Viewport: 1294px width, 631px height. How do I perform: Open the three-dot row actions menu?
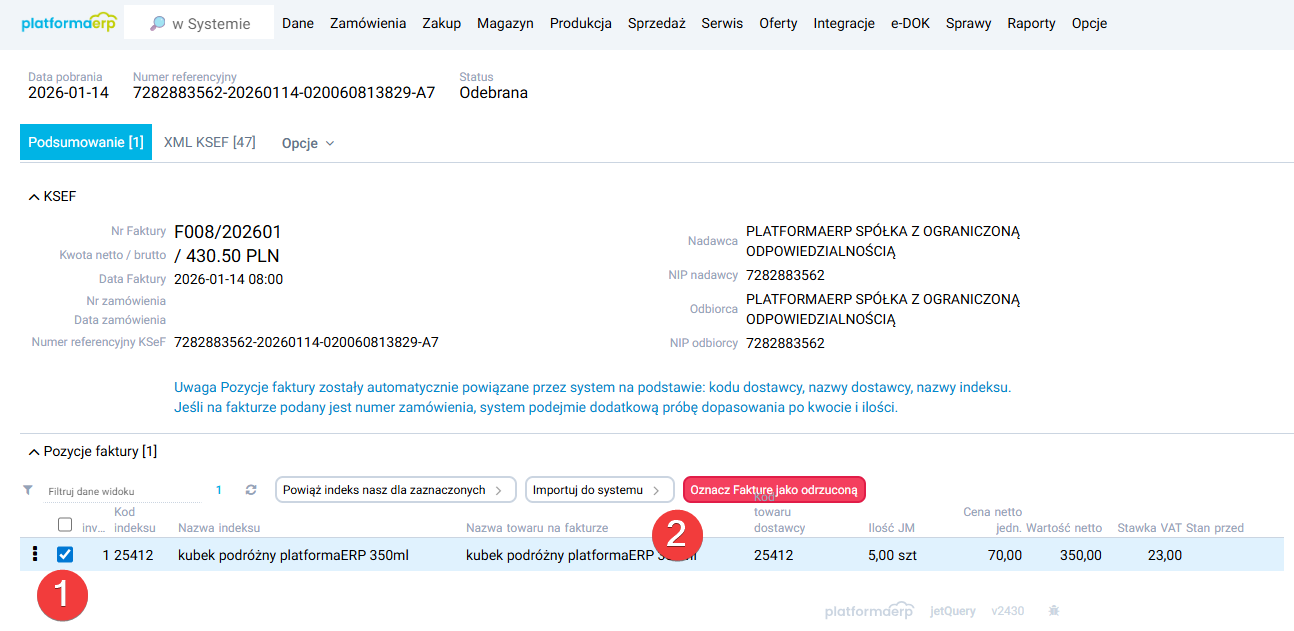coord(35,554)
